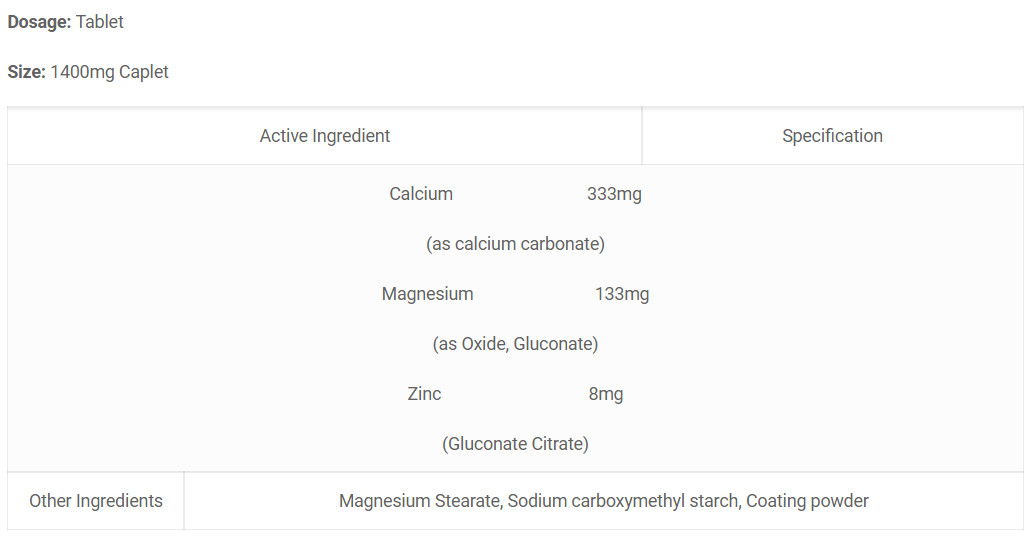This screenshot has width=1030, height=544.
Task: Click the 8mg zinc amount
Action: point(606,394)
